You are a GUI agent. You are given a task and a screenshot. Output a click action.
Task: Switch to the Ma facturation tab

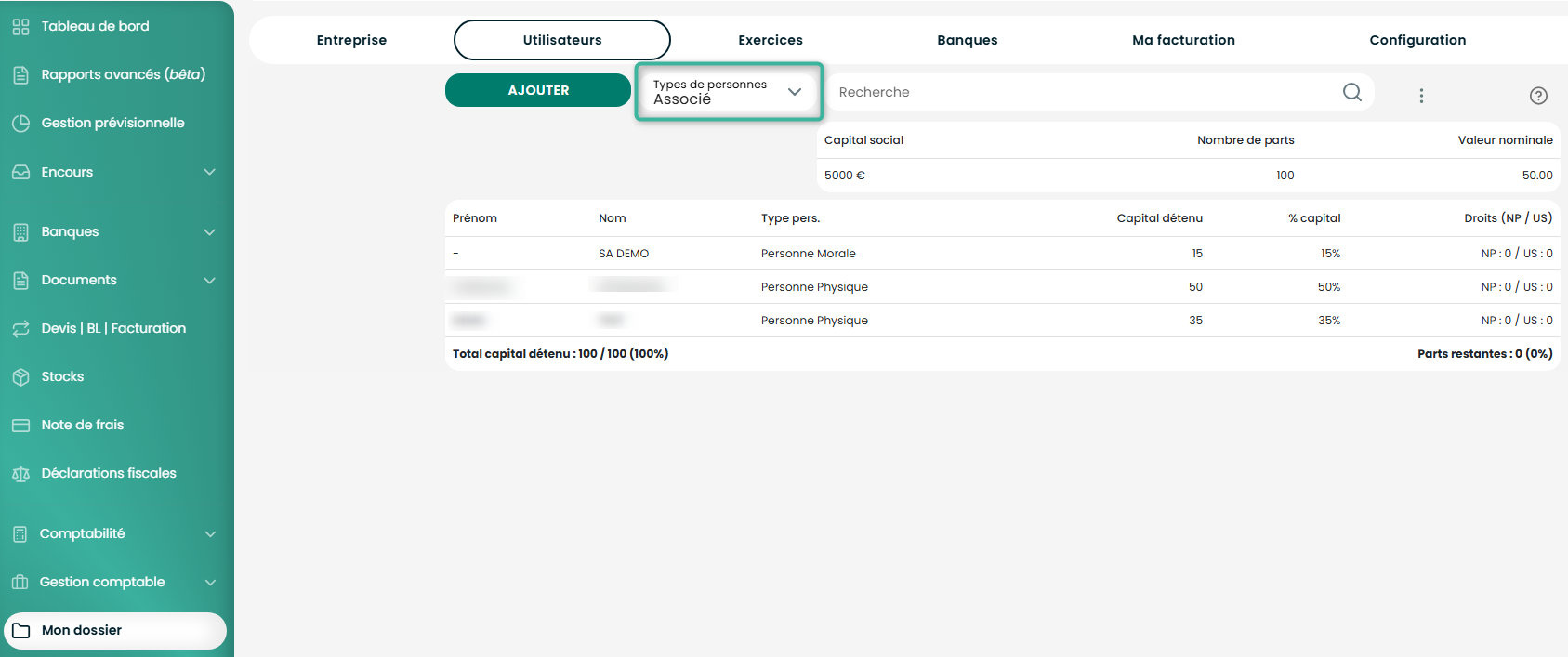(x=1183, y=40)
